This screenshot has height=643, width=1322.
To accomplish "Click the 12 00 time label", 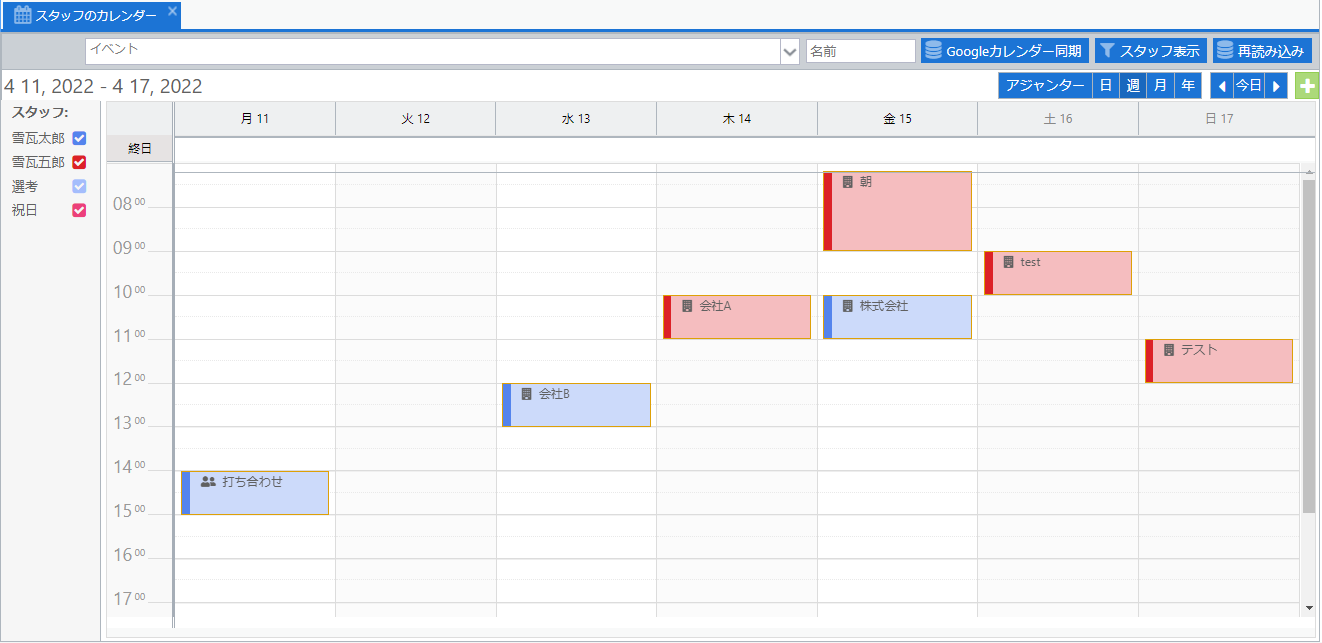I will [x=129, y=380].
